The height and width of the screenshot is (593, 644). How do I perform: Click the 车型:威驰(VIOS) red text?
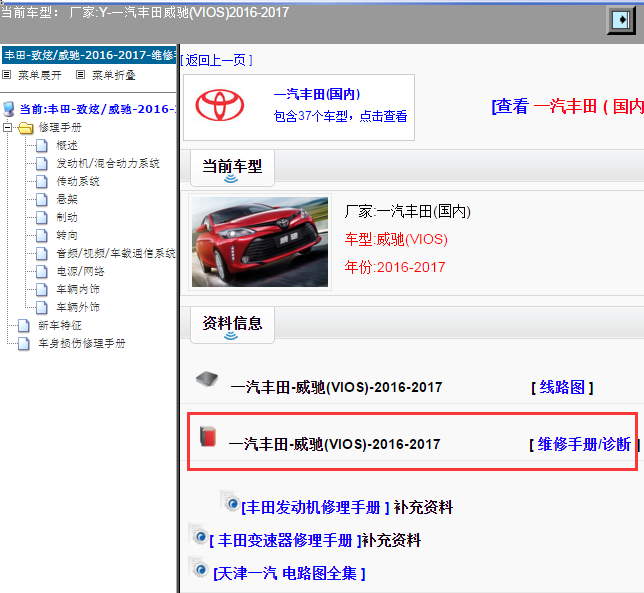396,239
